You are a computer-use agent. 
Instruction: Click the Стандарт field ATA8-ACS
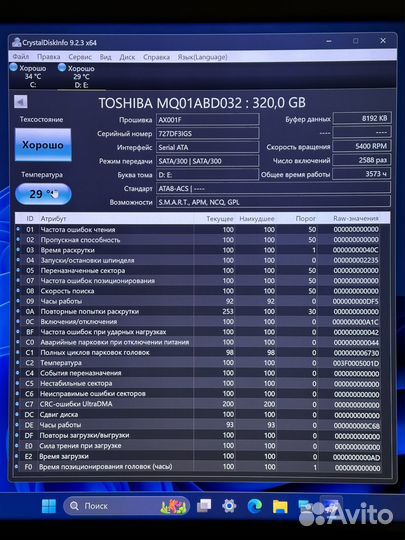pos(273,188)
